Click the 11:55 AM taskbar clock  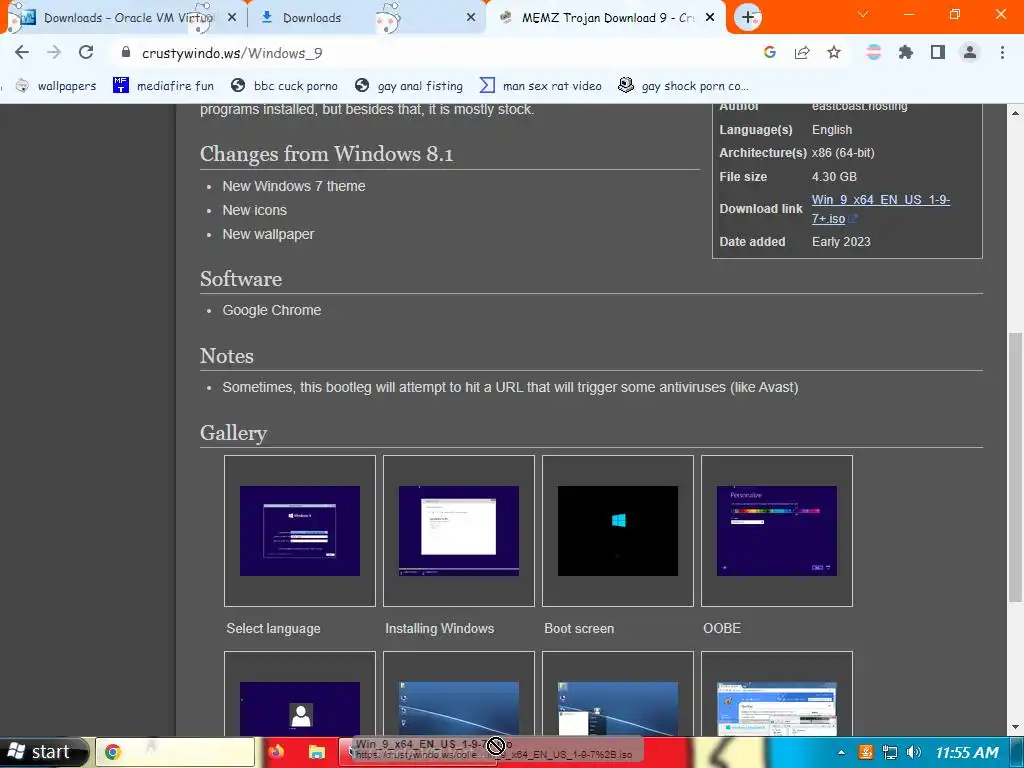pos(967,752)
